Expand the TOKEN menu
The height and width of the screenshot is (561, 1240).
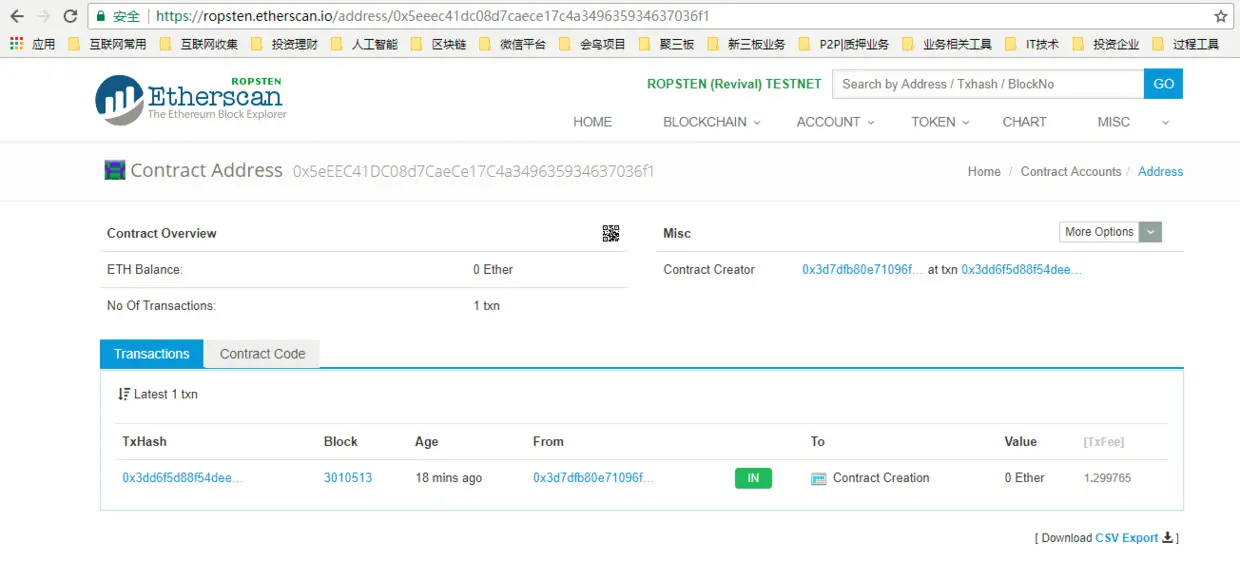coord(941,122)
